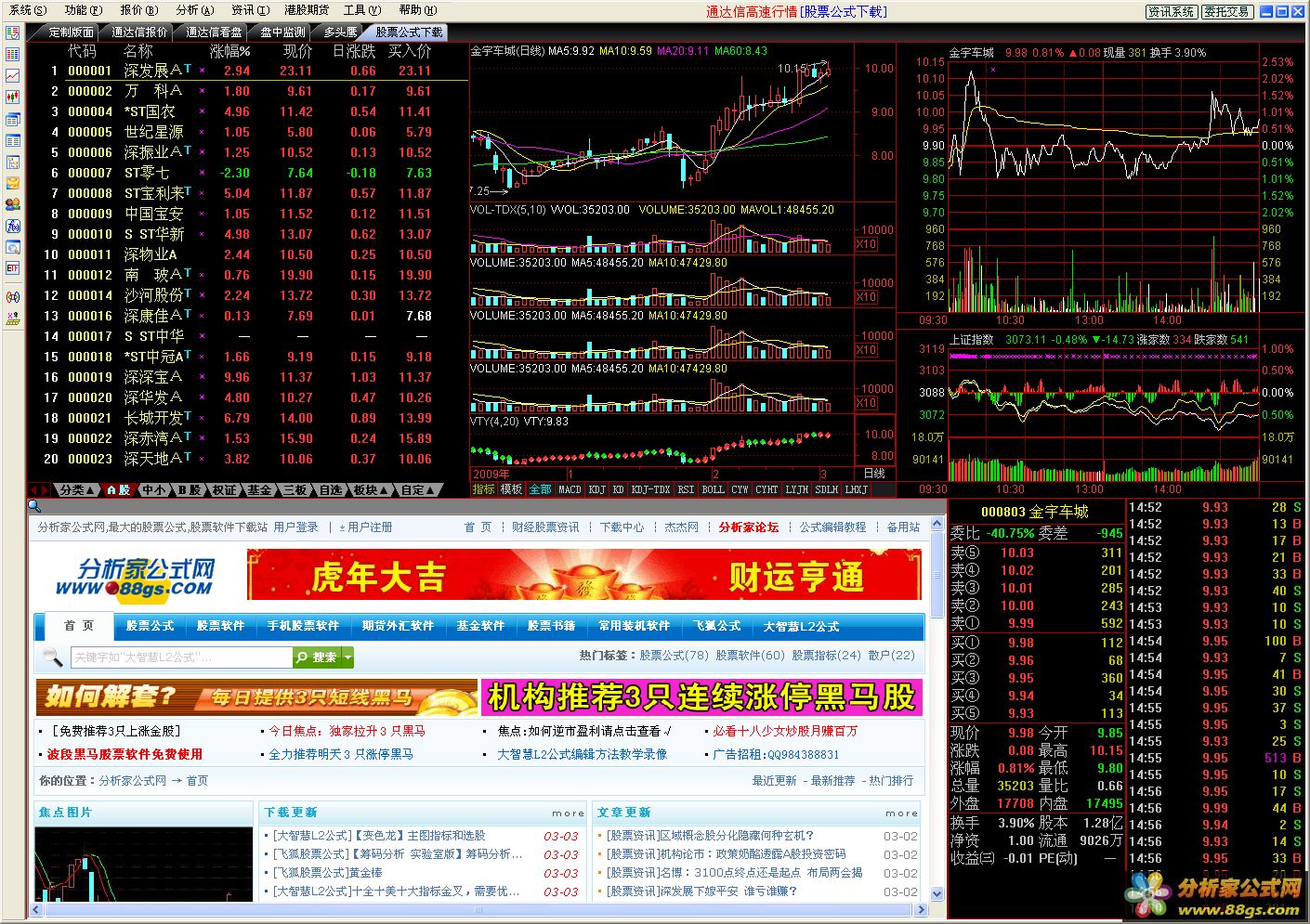Open the 港股期货 menu
The width and height of the screenshot is (1310, 924).
click(307, 10)
